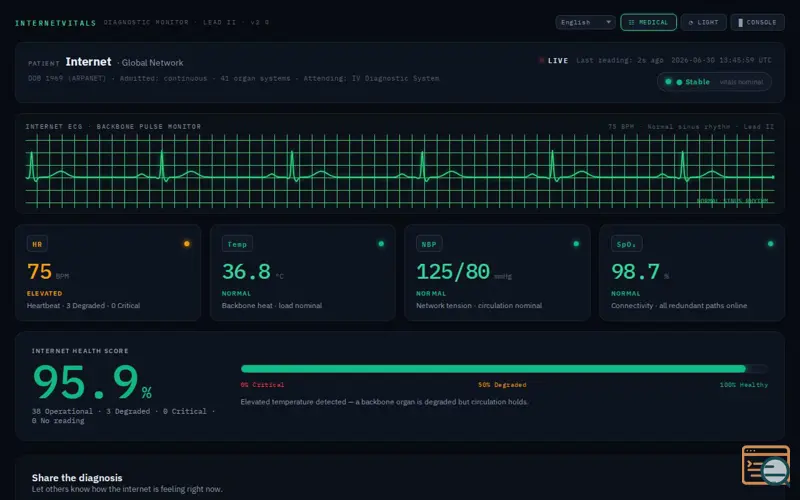Click the ECG backbone pulse waveform
This screenshot has width=800, height=500.
pyautogui.click(x=400, y=171)
